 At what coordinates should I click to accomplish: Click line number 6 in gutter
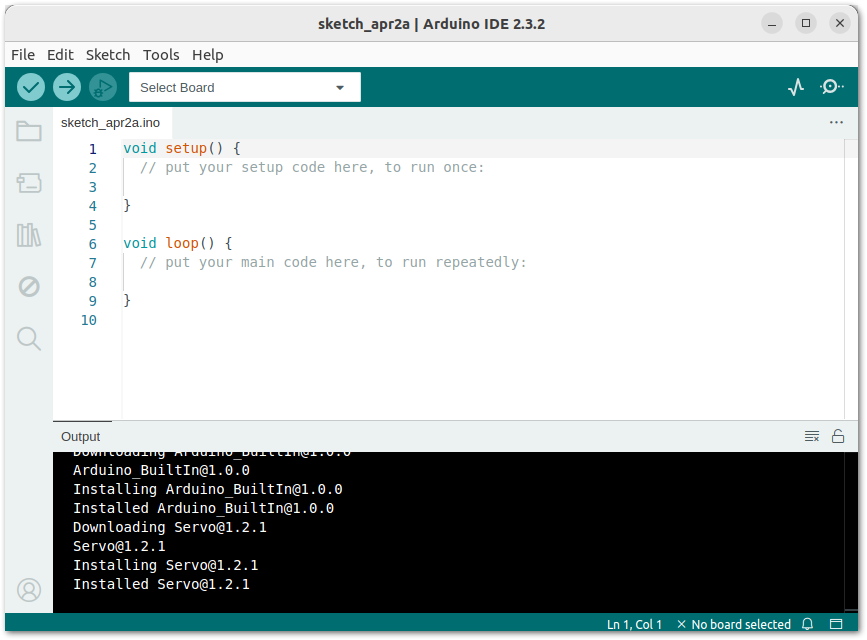(92, 244)
